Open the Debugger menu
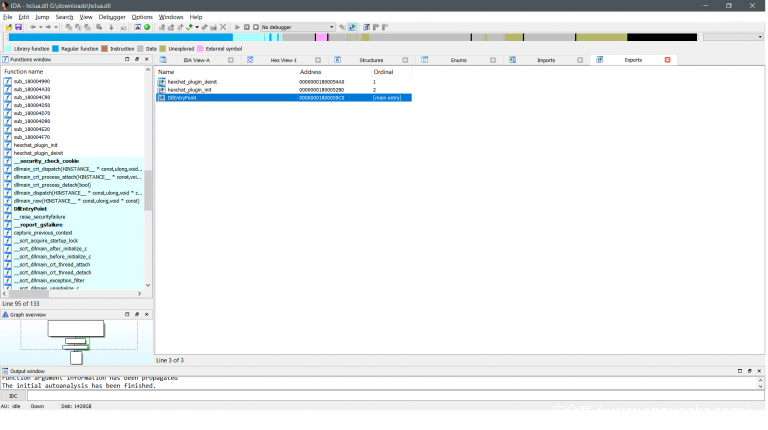Image resolution: width=768 pixels, height=430 pixels. click(112, 17)
